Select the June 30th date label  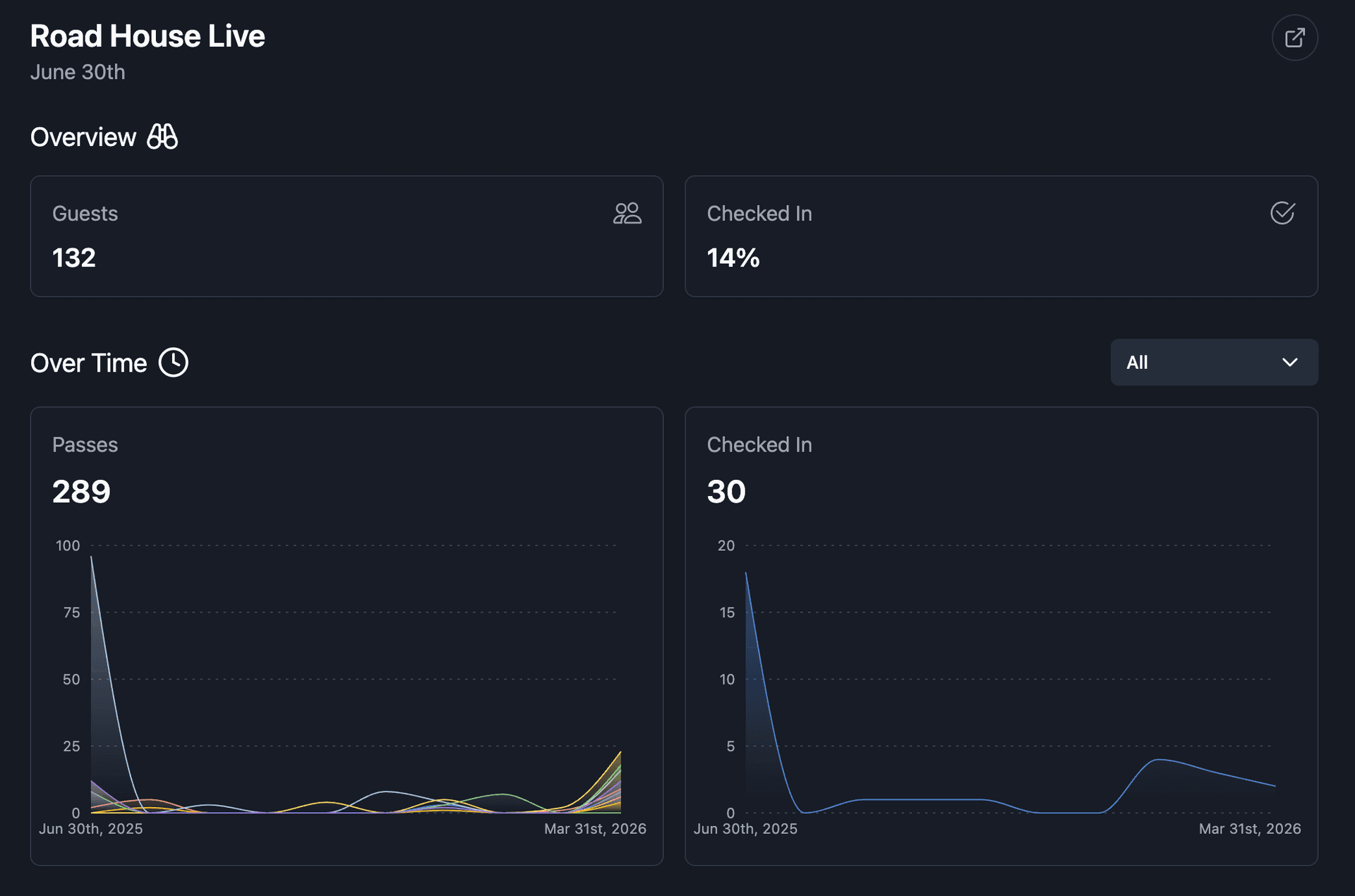click(x=78, y=71)
